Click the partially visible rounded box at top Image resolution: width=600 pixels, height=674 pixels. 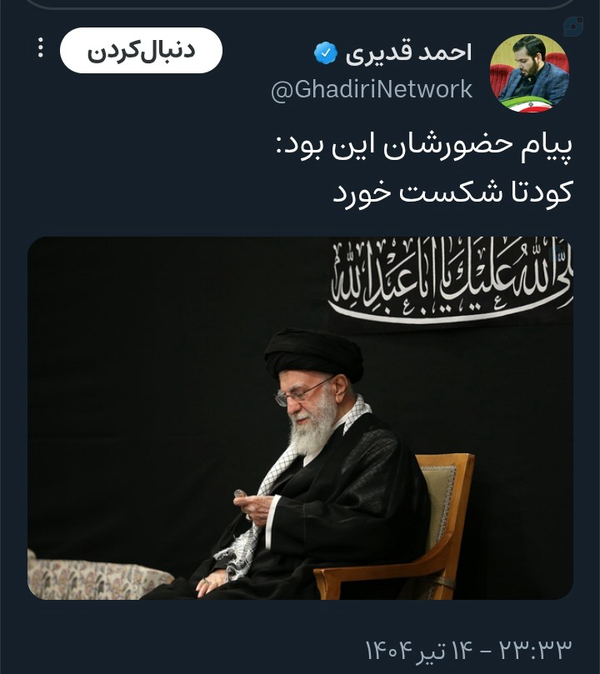point(300,4)
